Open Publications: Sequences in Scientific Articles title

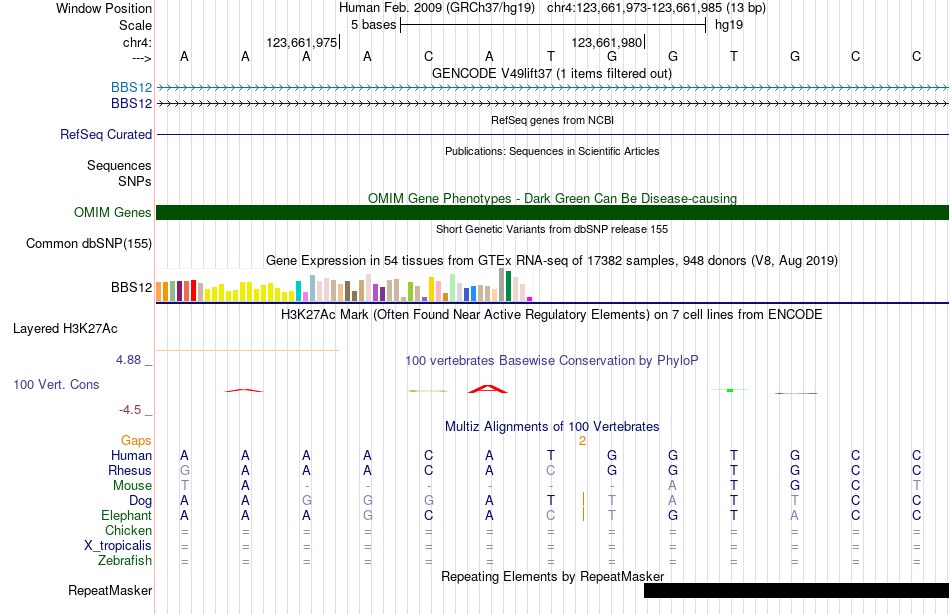coord(552,151)
